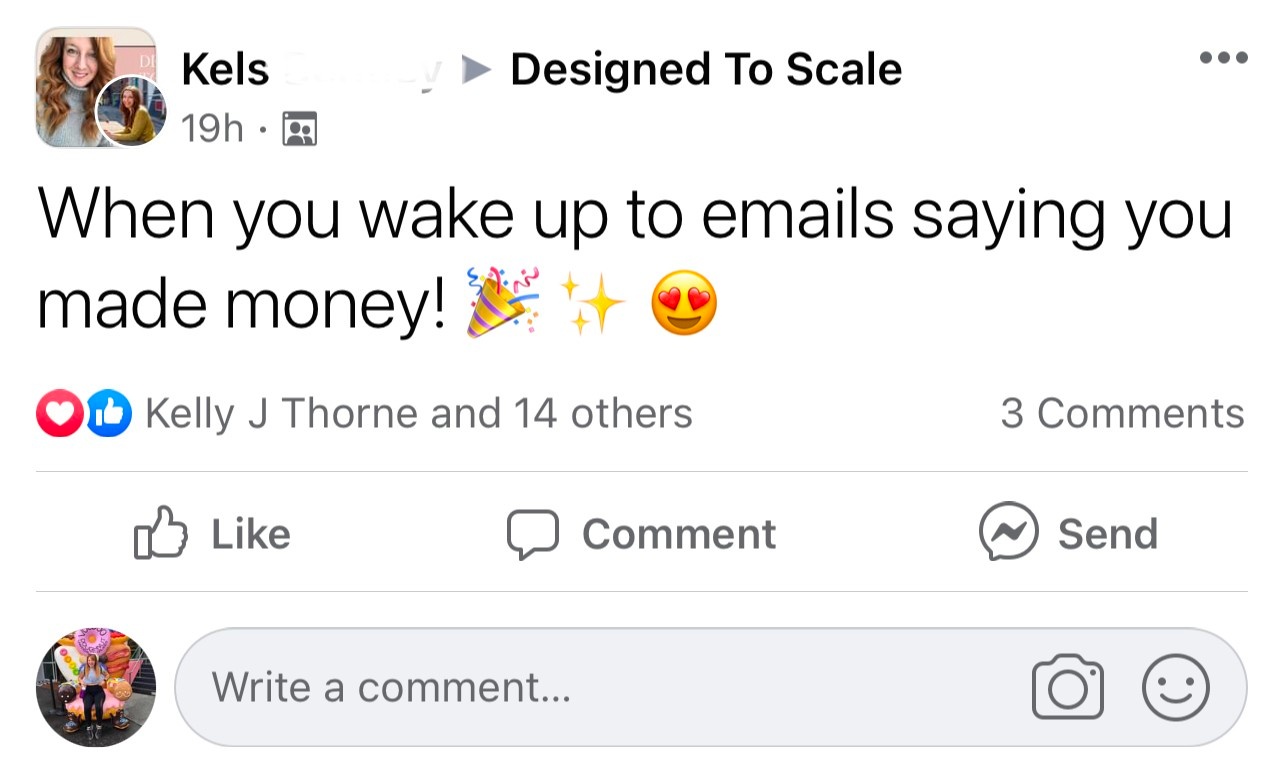Open the three-dots post options menu
The height and width of the screenshot is (778, 1284).
click(x=1223, y=58)
